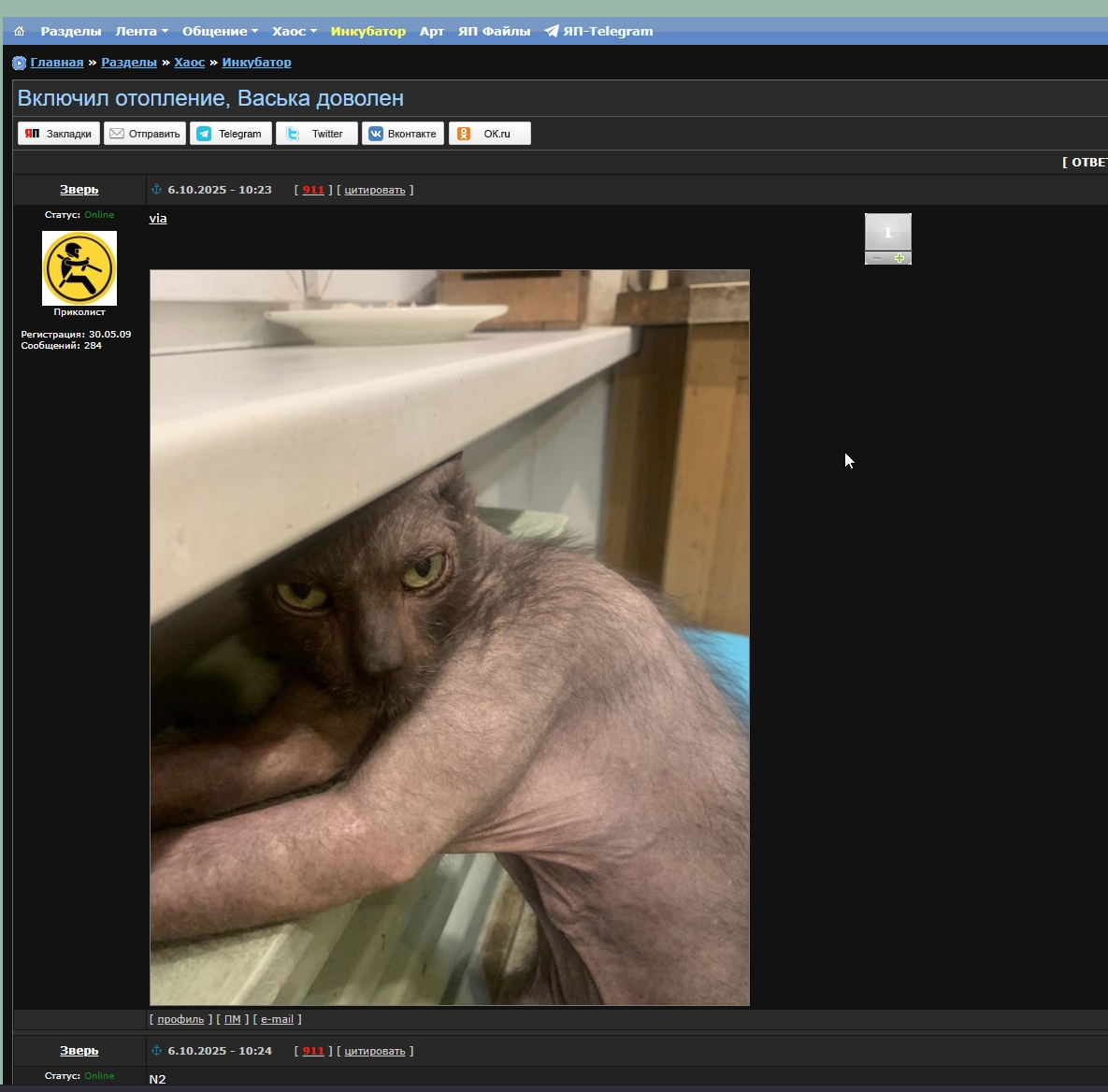
Task: Expand the Хаос dropdown in the top bar
Action: tap(294, 32)
